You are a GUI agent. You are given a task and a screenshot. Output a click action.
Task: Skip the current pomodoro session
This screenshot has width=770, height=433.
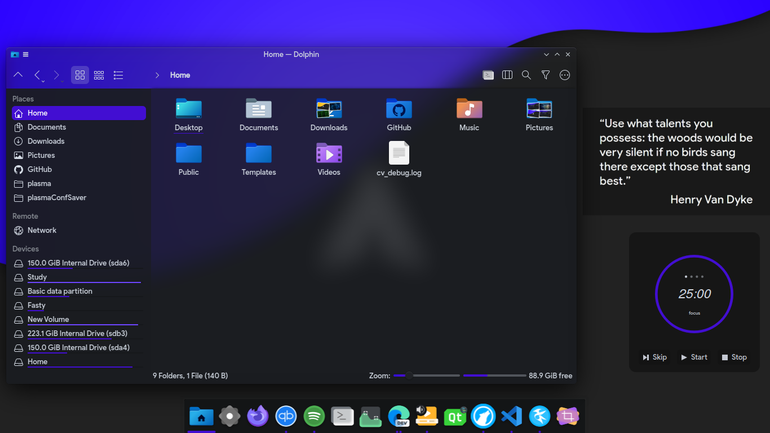(x=655, y=357)
